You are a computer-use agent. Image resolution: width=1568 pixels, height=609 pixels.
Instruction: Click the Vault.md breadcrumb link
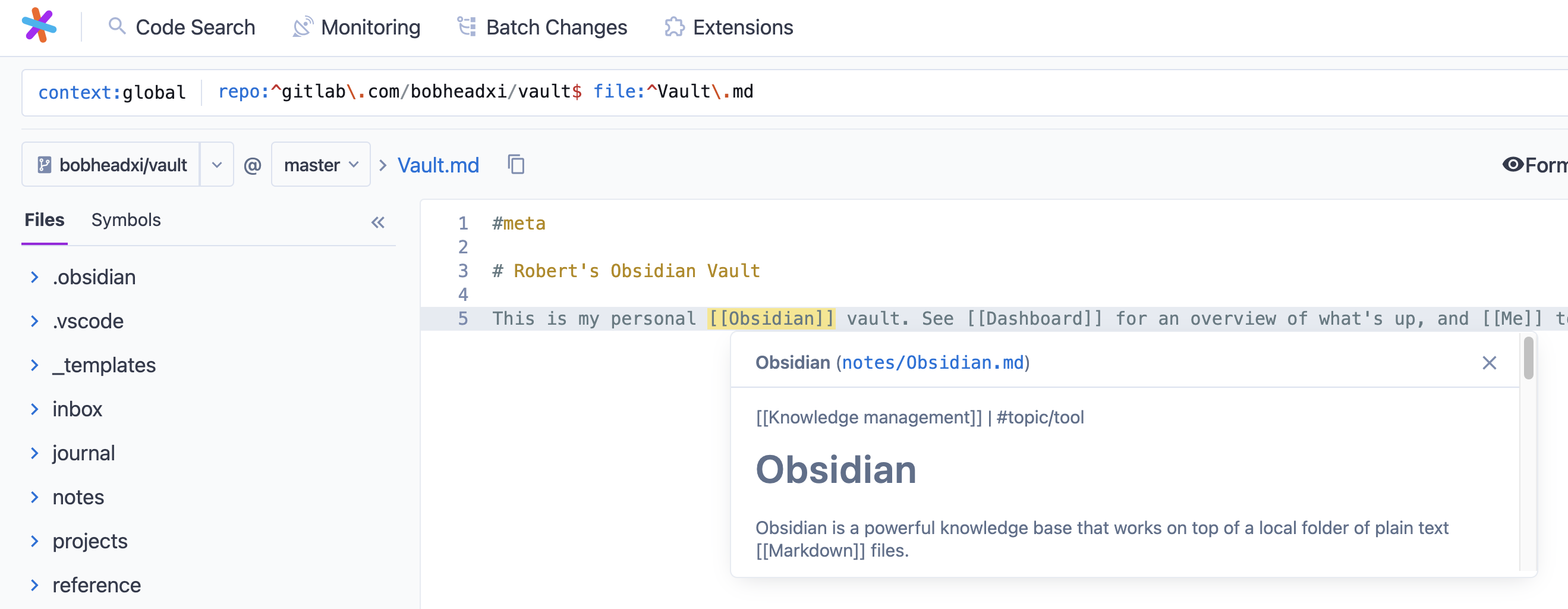pyautogui.click(x=438, y=166)
